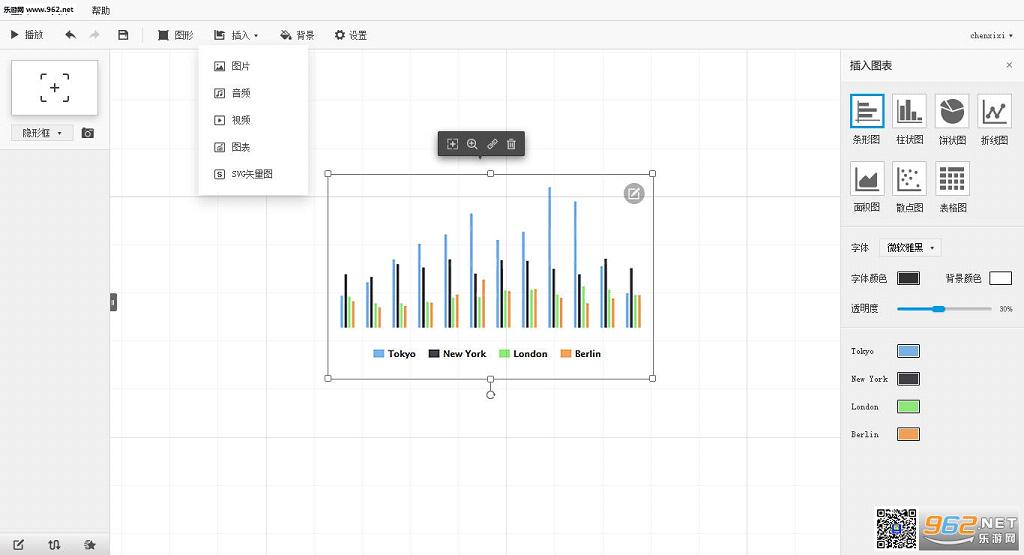The width and height of the screenshot is (1024, 555).
Task: Click the background color (背景颜色) swatch
Action: 1000,278
